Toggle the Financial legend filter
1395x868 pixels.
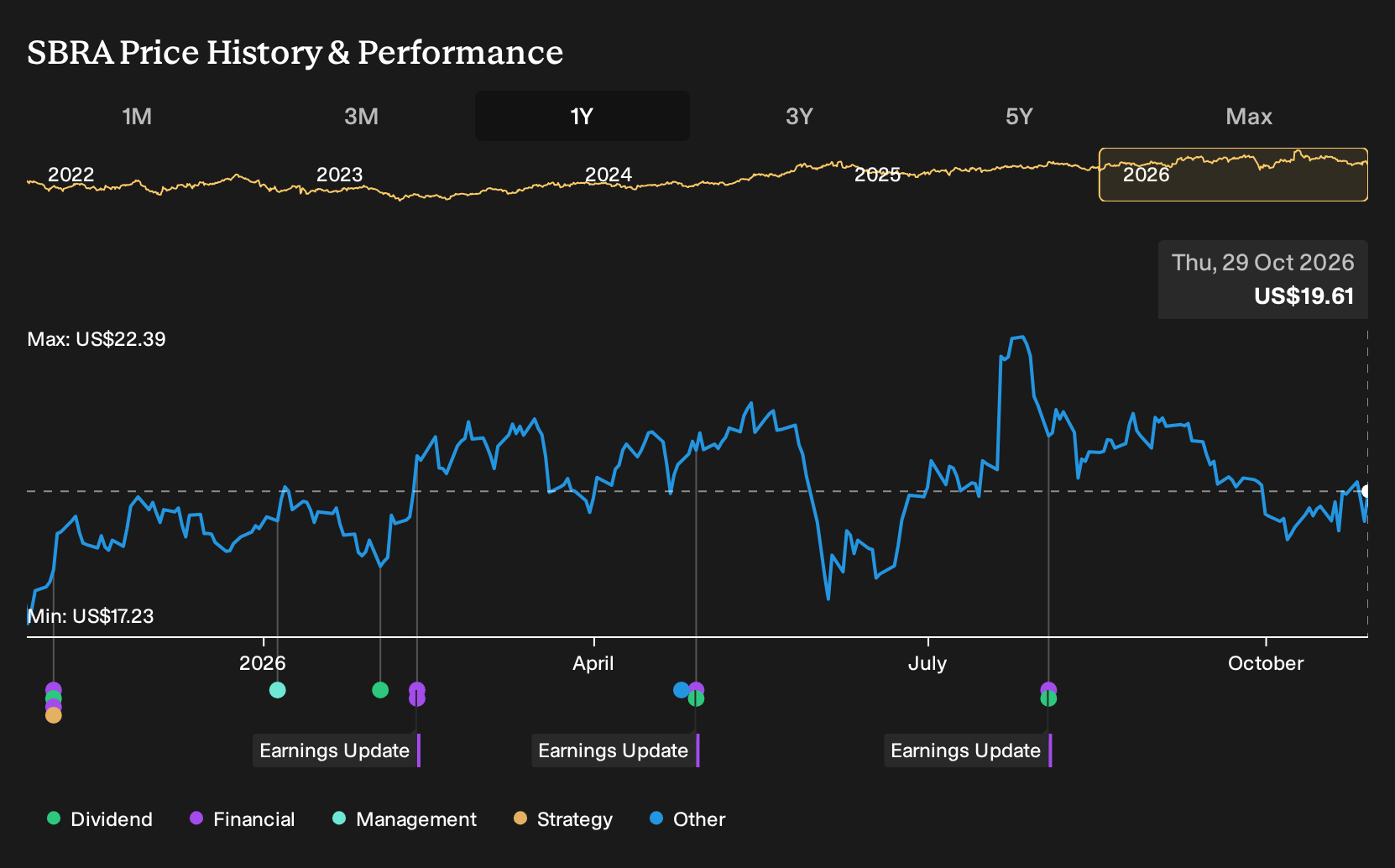coord(243,819)
